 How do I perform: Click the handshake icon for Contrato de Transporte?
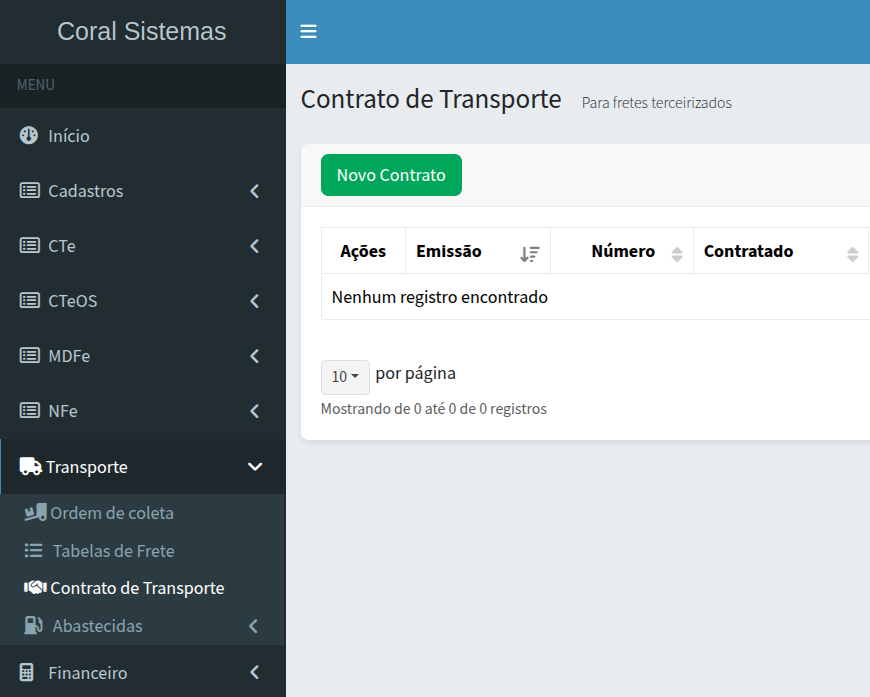[35, 588]
